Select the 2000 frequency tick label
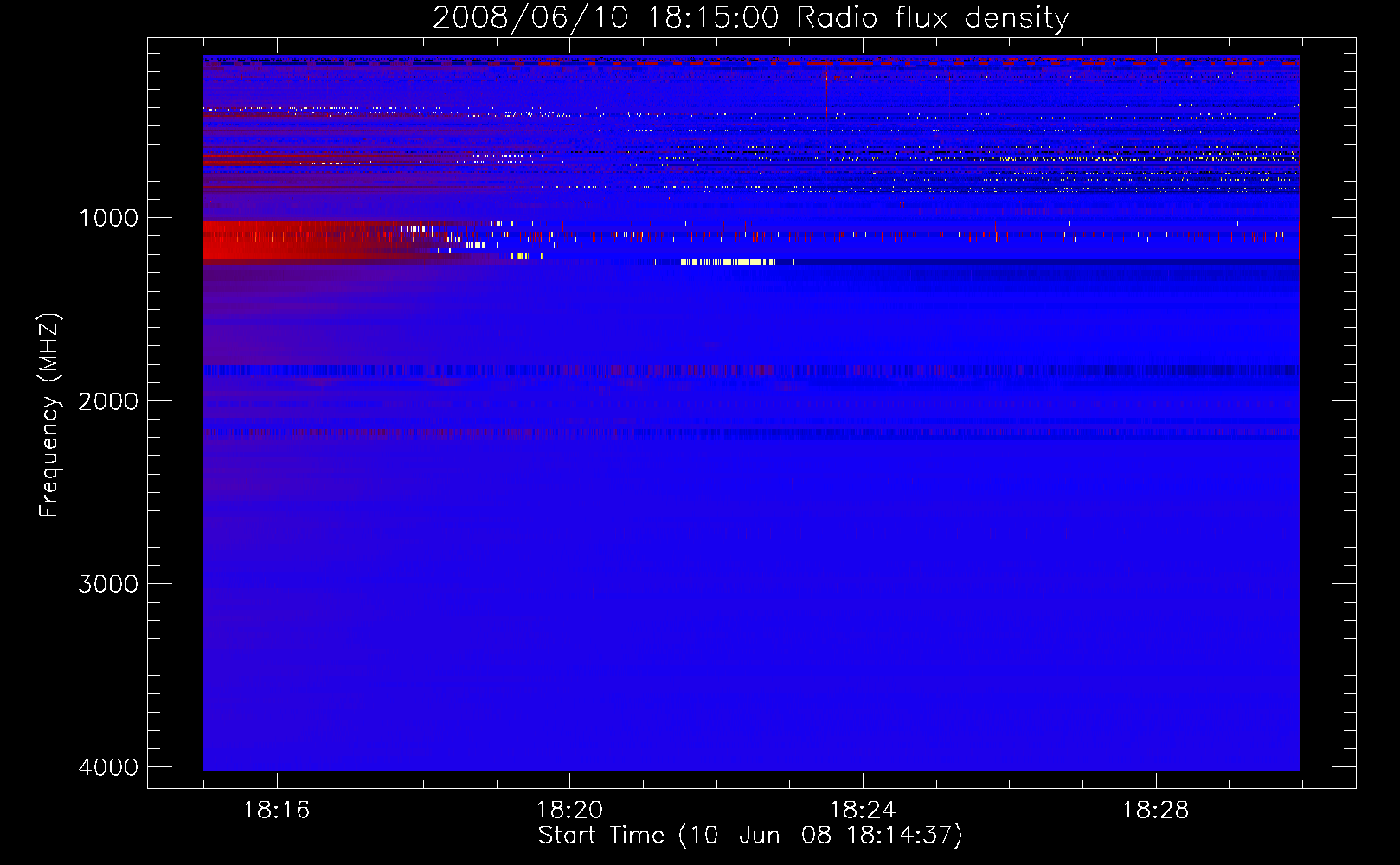The height and width of the screenshot is (865, 1400). 108,401
